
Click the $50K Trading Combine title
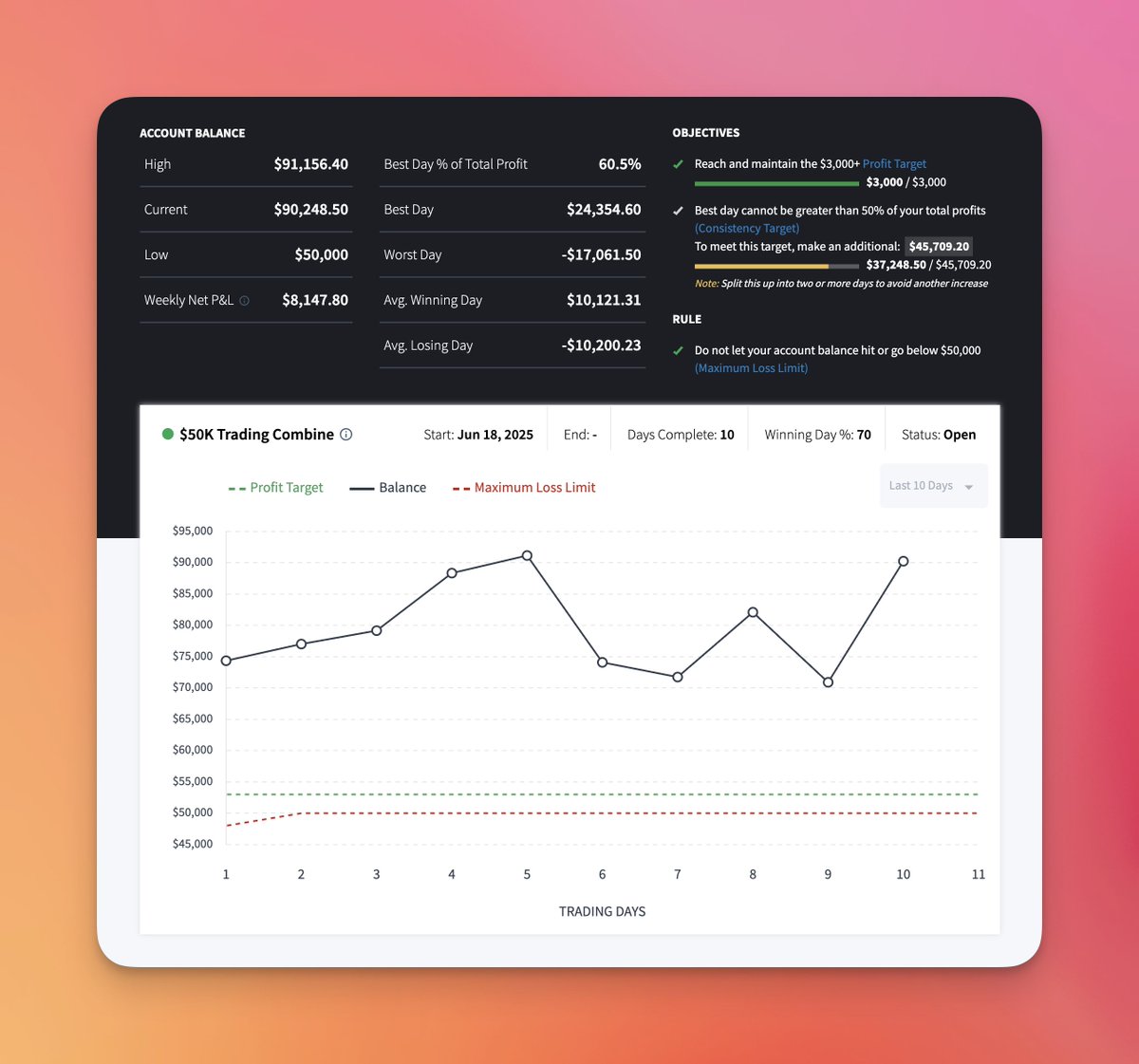tap(256, 435)
